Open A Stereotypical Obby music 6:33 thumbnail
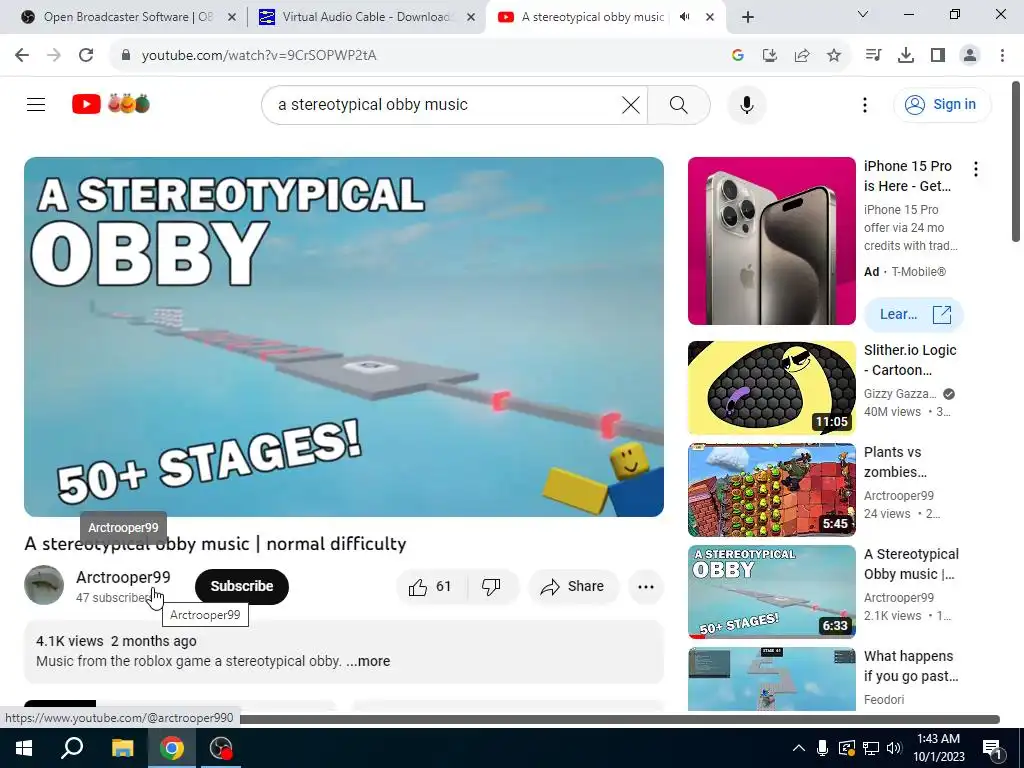Viewport: 1024px width, 768px height. point(771,591)
